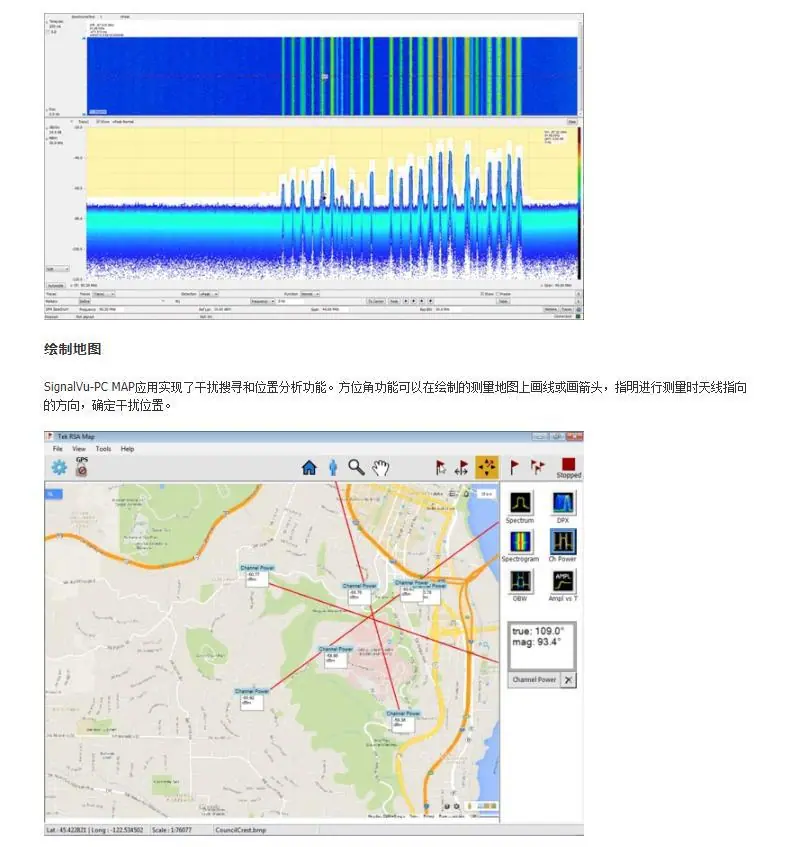Toggle the Show checkbox above DPX graph

coord(98,122)
